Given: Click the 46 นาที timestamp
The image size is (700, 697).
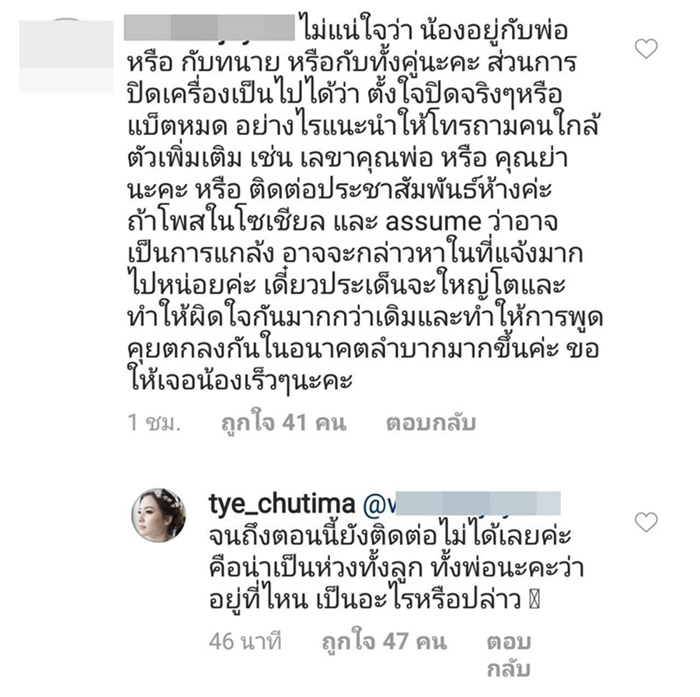Looking at the screenshot, I should pos(246,642).
